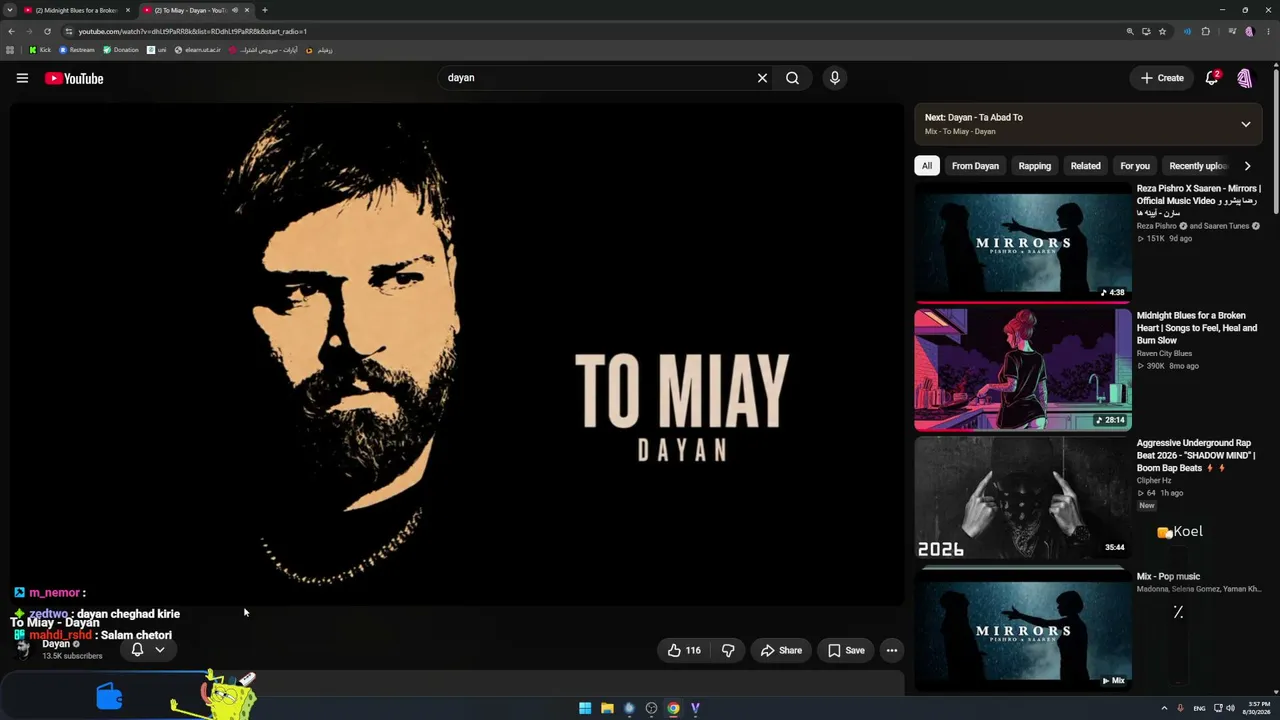Select the All filter chip

point(927,166)
